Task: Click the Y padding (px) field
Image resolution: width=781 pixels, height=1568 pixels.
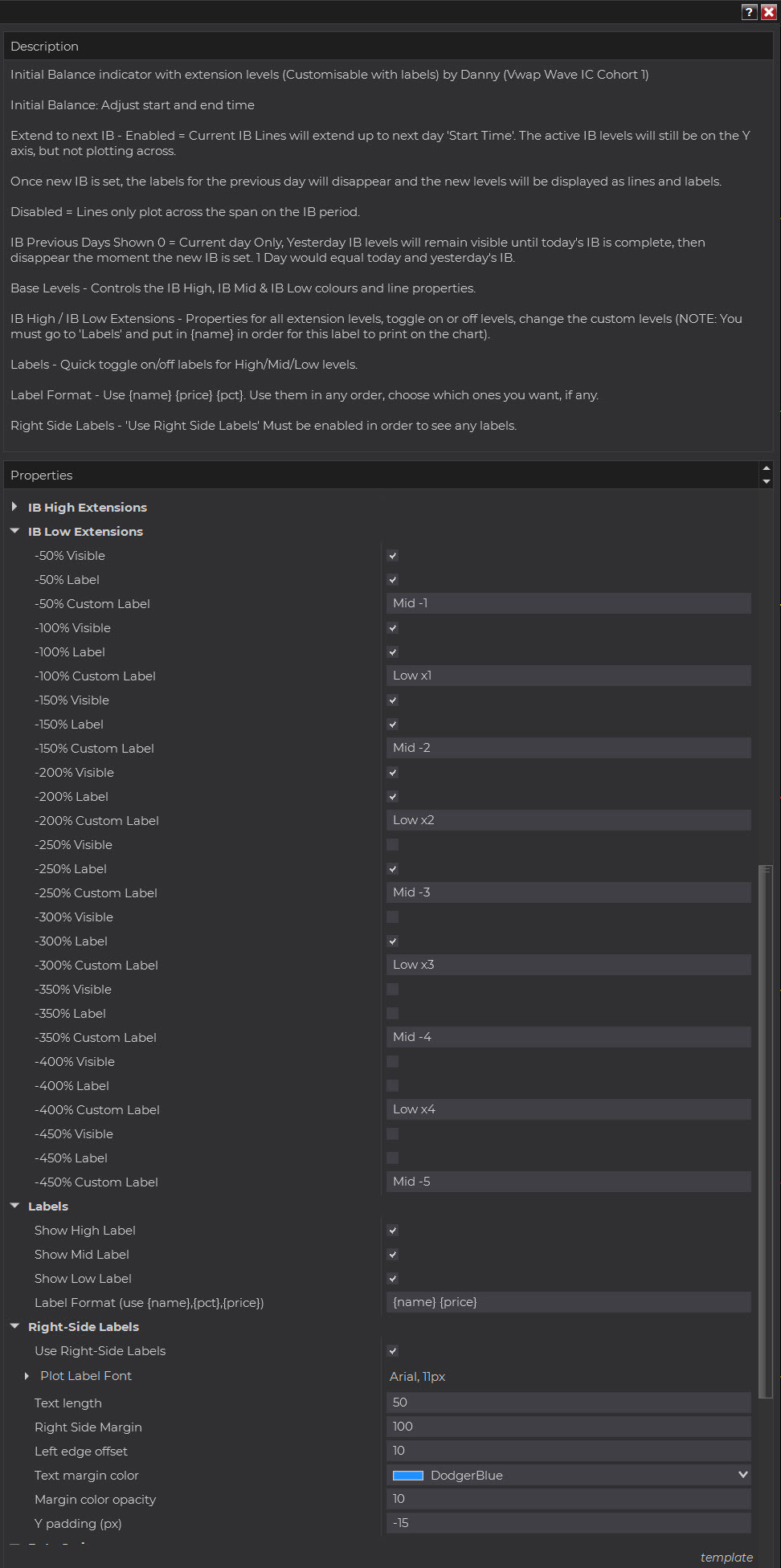Action: click(569, 1523)
